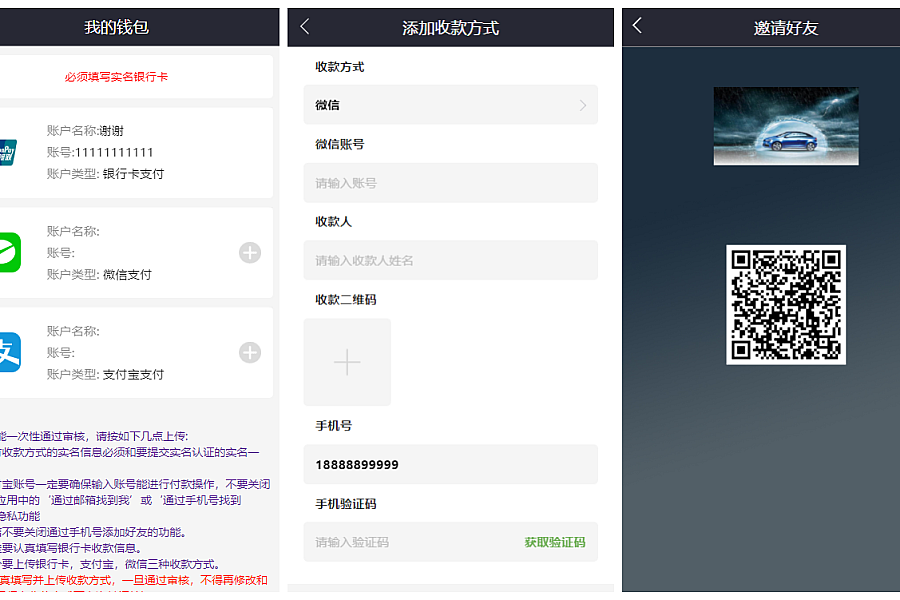Screen dimensions: 900x600
Task: Click the 账号:11111111111 text
Action: pyautogui.click(x=100, y=153)
